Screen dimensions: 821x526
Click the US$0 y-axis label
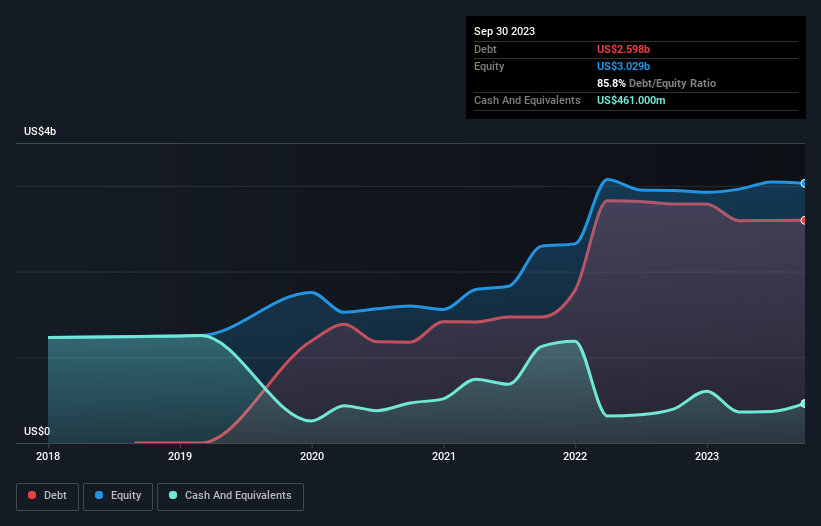click(37, 431)
